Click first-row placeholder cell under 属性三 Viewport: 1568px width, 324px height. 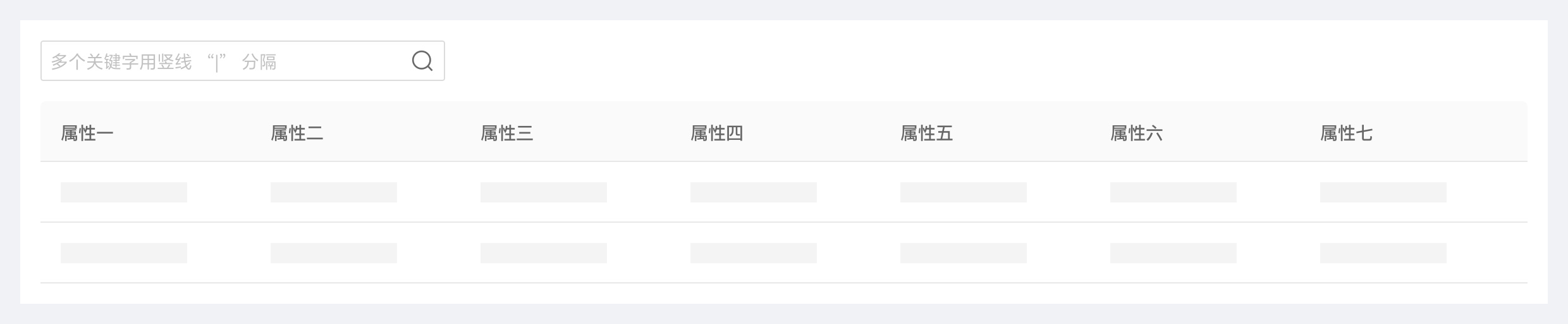pos(544,192)
